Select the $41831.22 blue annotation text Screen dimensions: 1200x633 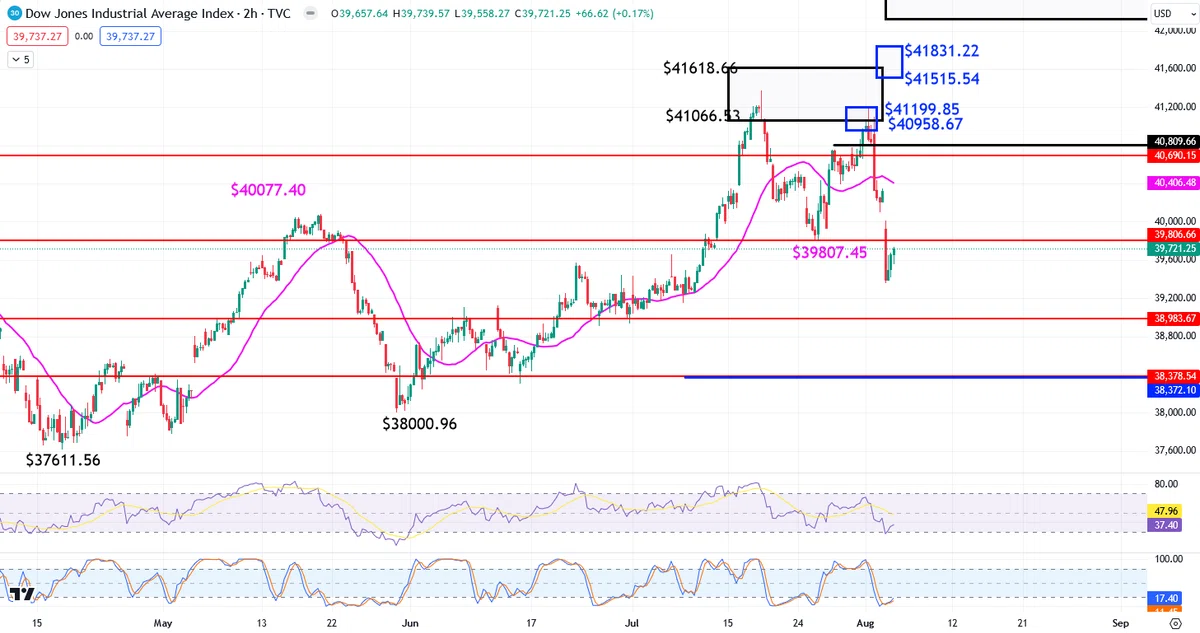pos(942,51)
